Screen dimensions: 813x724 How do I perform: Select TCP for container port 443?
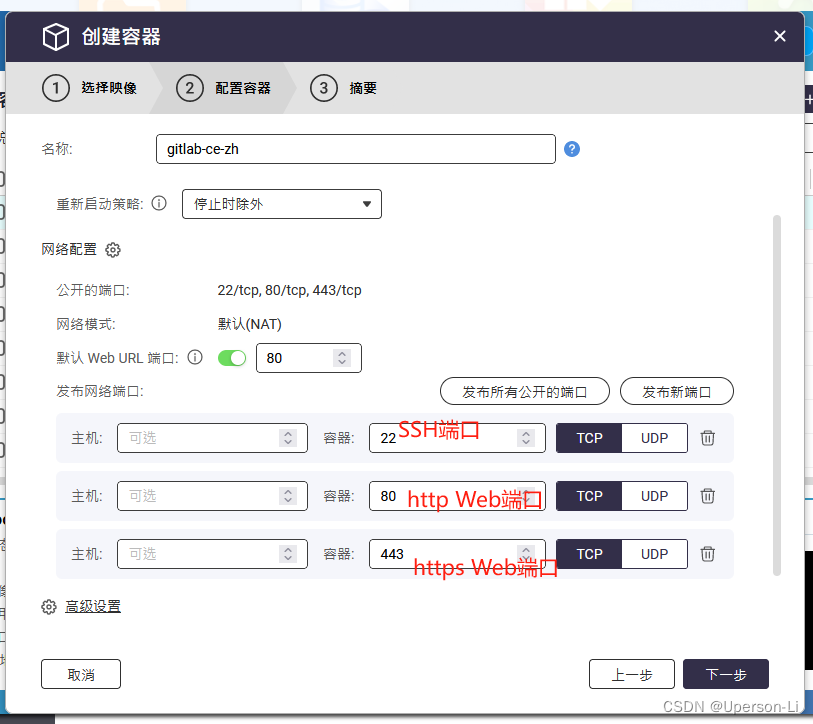click(x=589, y=554)
